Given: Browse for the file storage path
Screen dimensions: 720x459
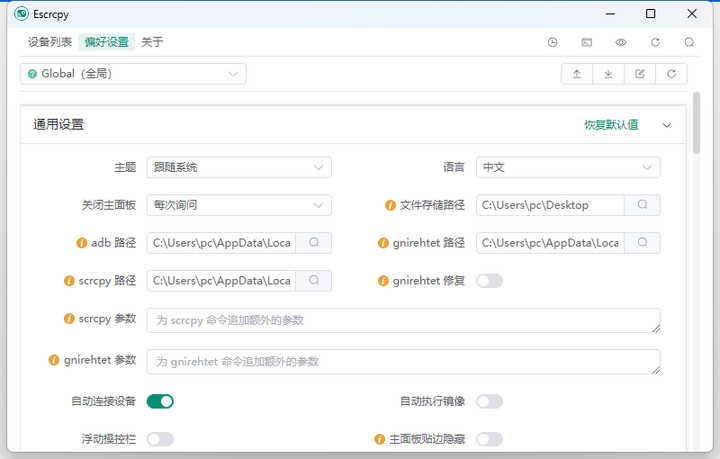Looking at the screenshot, I should [x=642, y=205].
